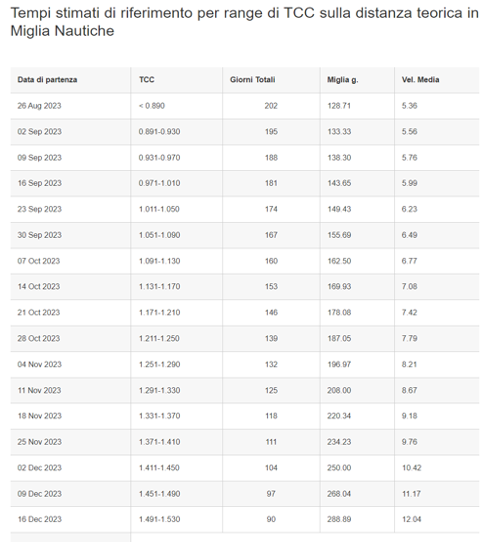Click the 'Miglia g.' column header
This screenshot has height=542, width=482.
click(343, 80)
